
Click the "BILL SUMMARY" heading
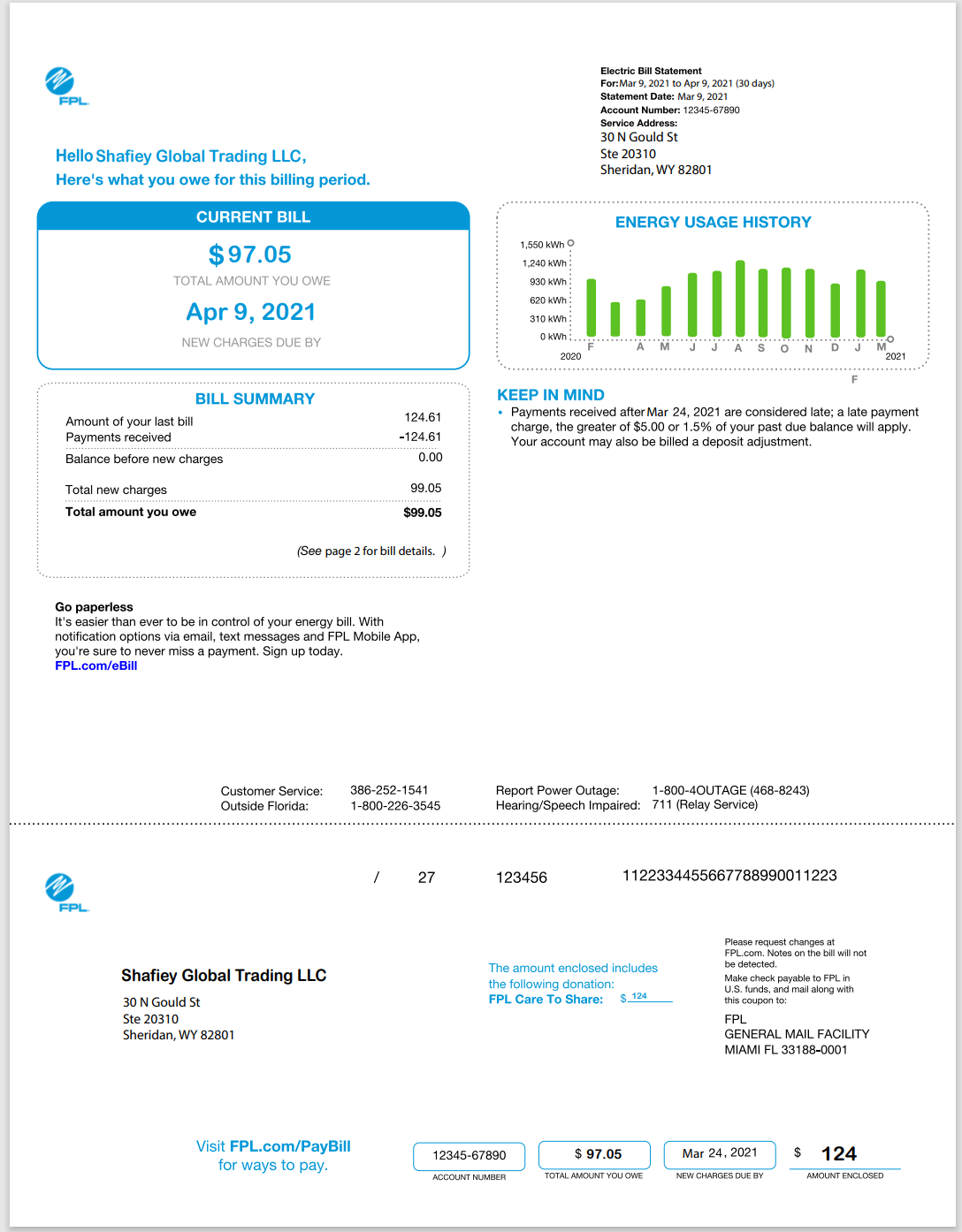pos(255,399)
